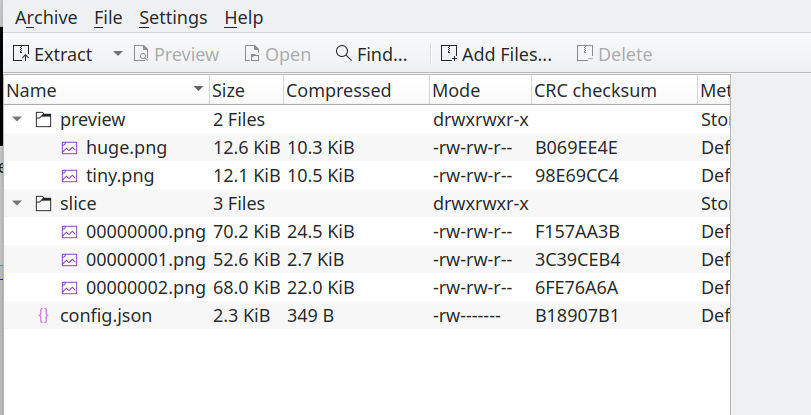This screenshot has width=811, height=415.
Task: Click the 00000001.png image file icon
Action: pyautogui.click(x=69, y=260)
